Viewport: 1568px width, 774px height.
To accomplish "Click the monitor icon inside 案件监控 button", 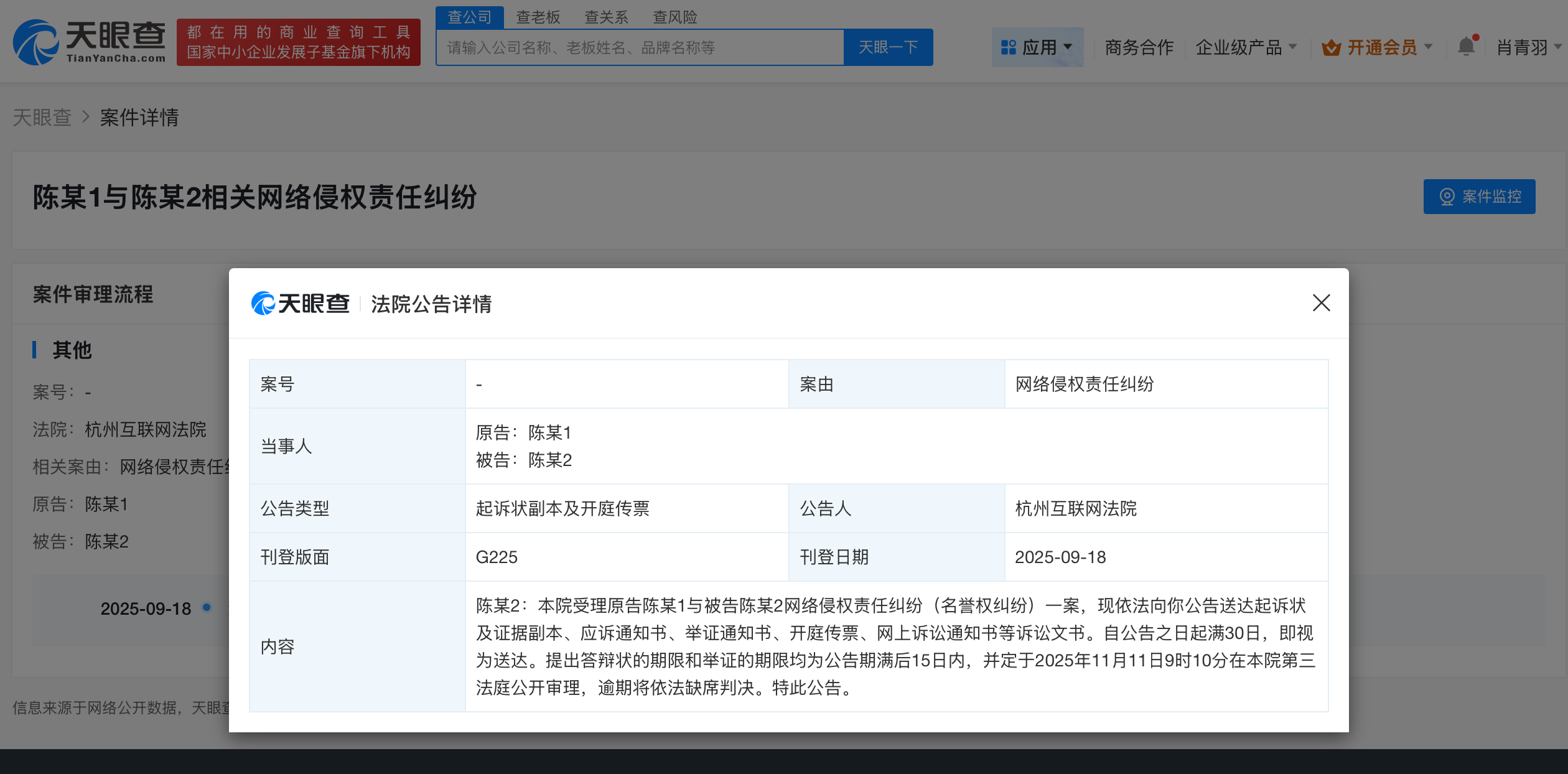I will pos(1448,196).
